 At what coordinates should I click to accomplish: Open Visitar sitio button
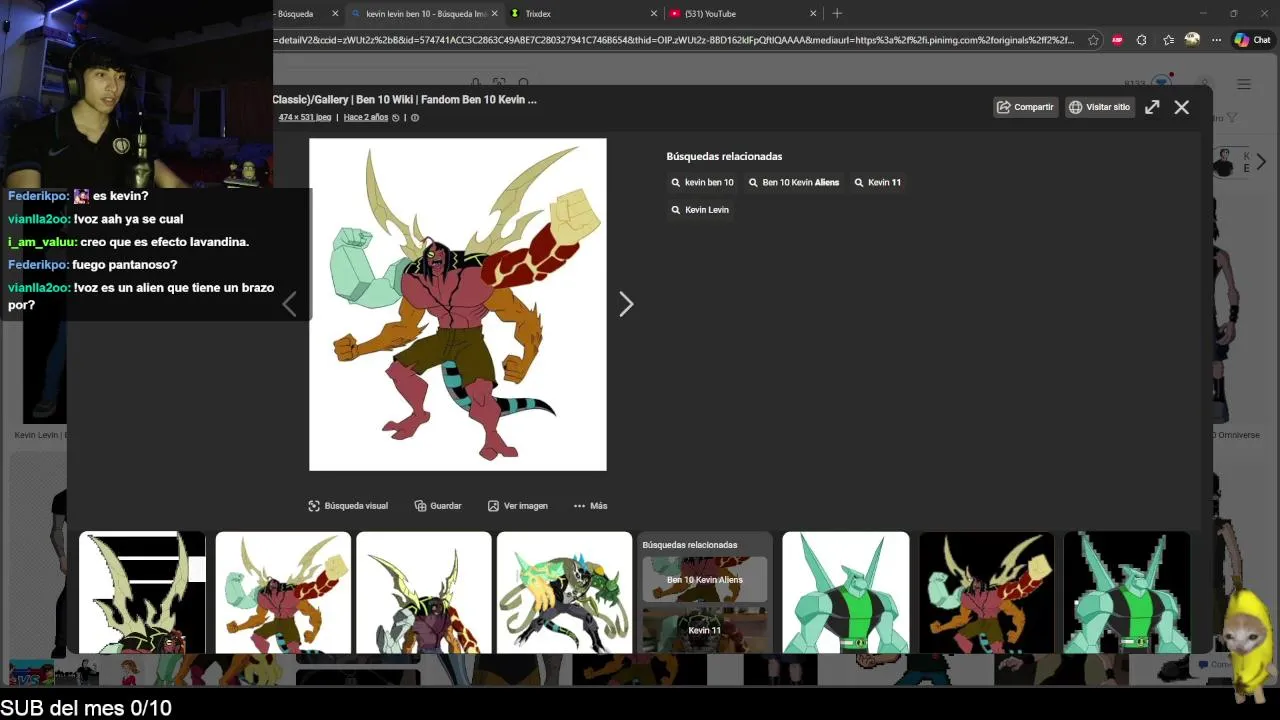tap(1099, 107)
